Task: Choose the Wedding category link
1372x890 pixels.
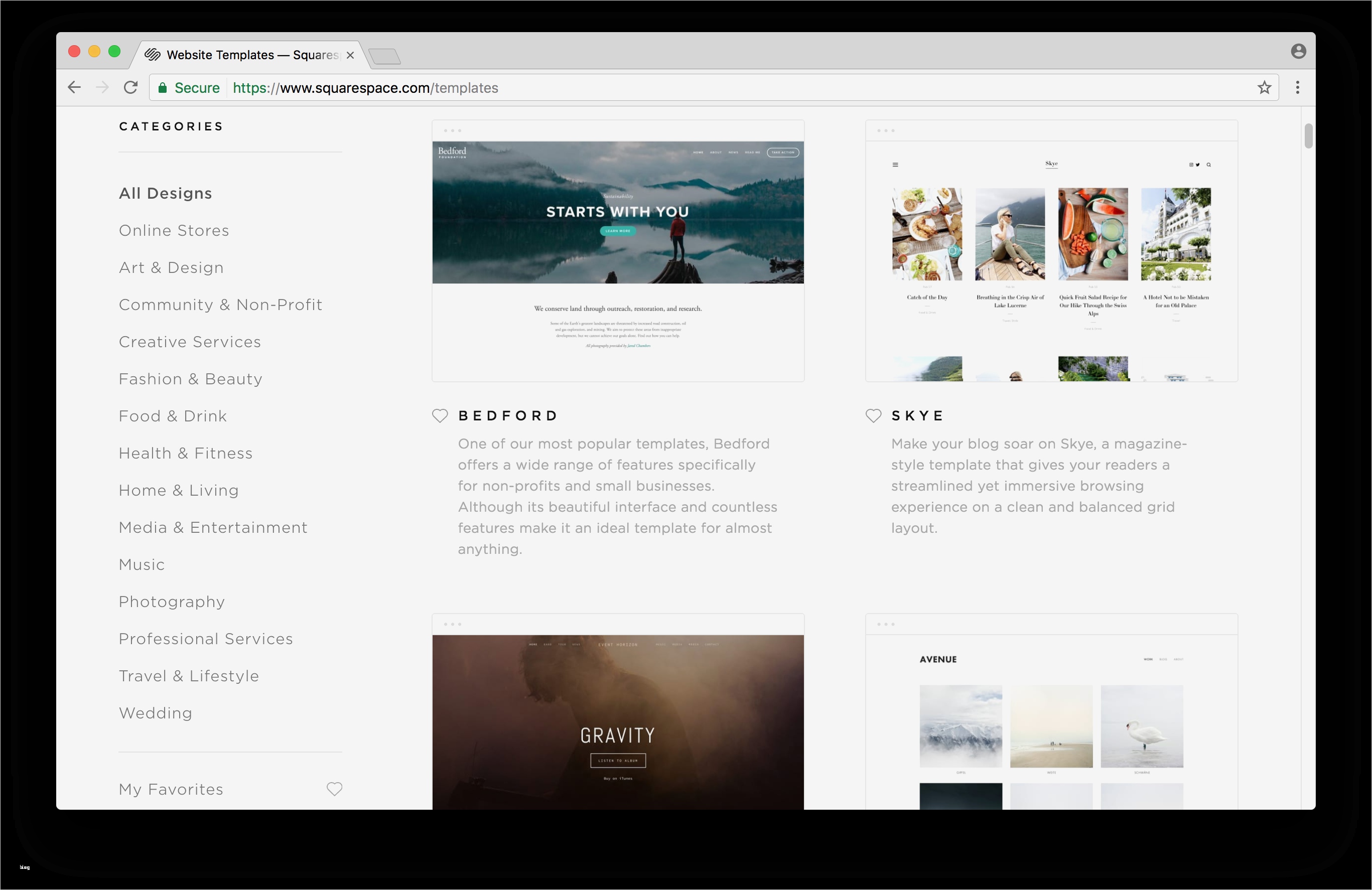Action: click(x=155, y=713)
